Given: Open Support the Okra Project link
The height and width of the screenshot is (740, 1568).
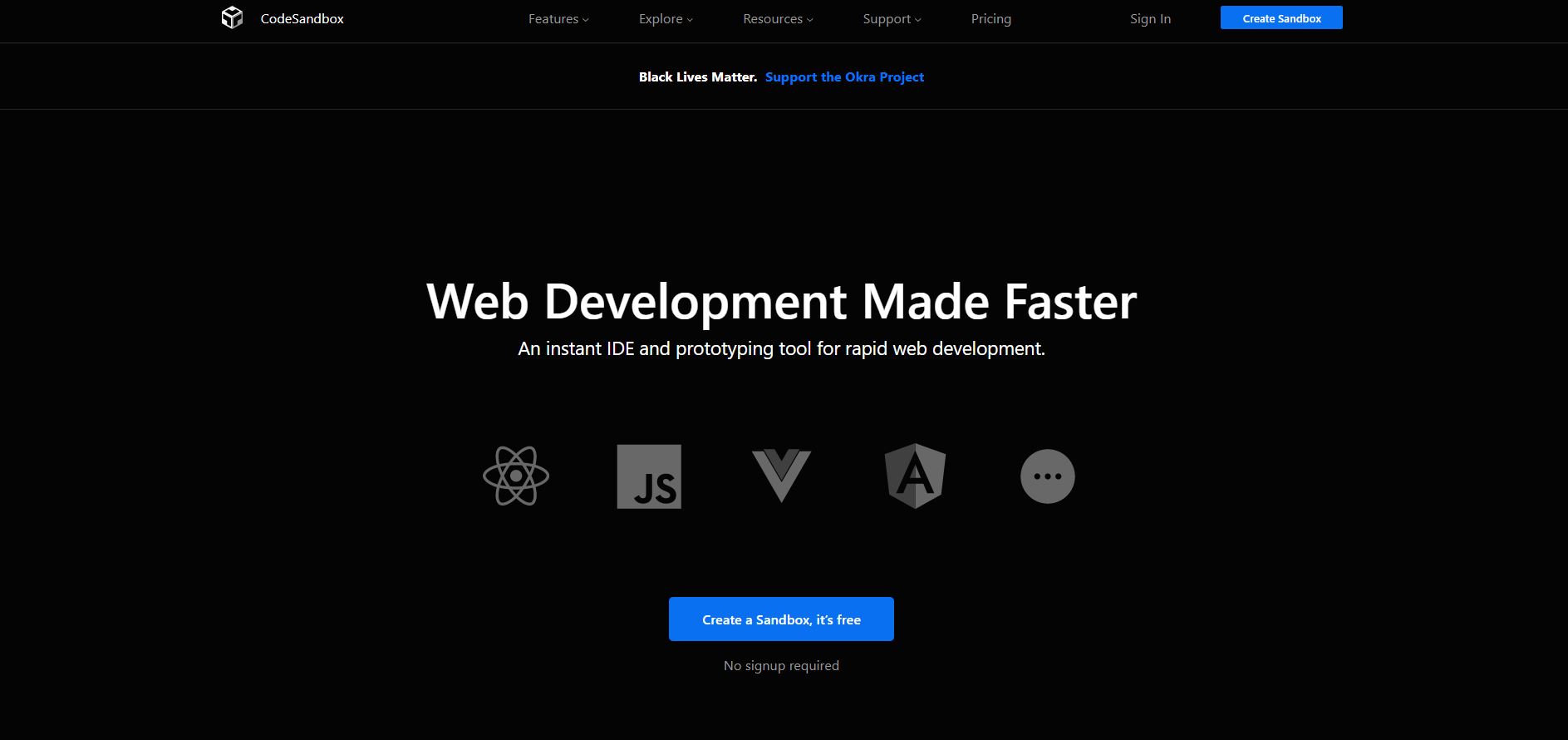Looking at the screenshot, I should click(844, 76).
